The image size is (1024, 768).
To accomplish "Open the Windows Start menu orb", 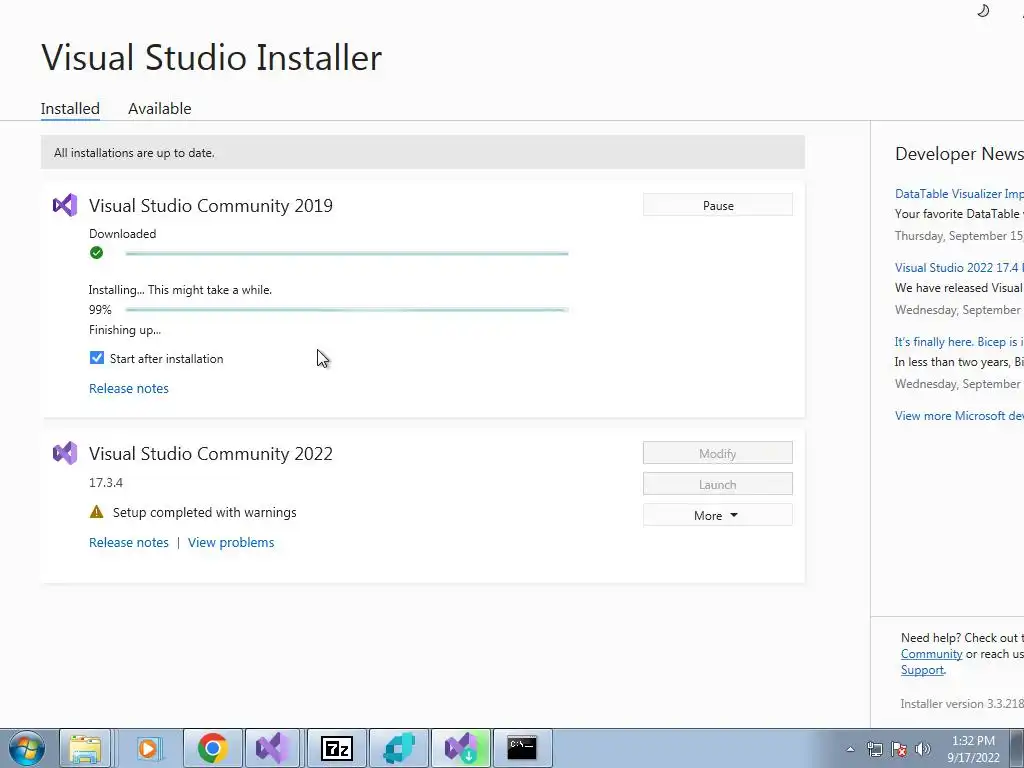I will coord(27,748).
